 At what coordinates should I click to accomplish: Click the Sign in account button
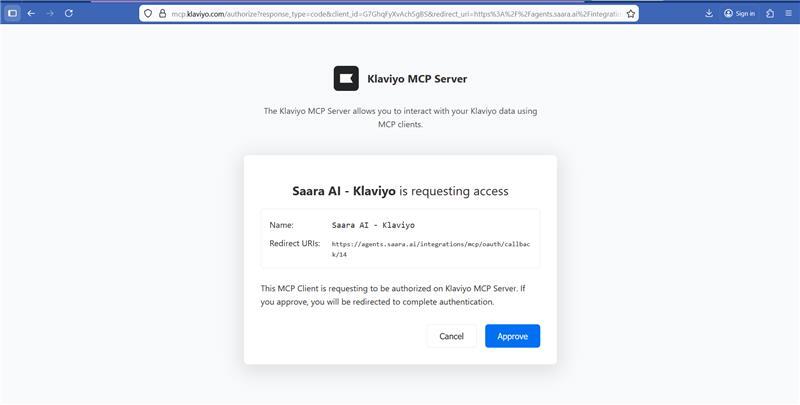coord(739,13)
